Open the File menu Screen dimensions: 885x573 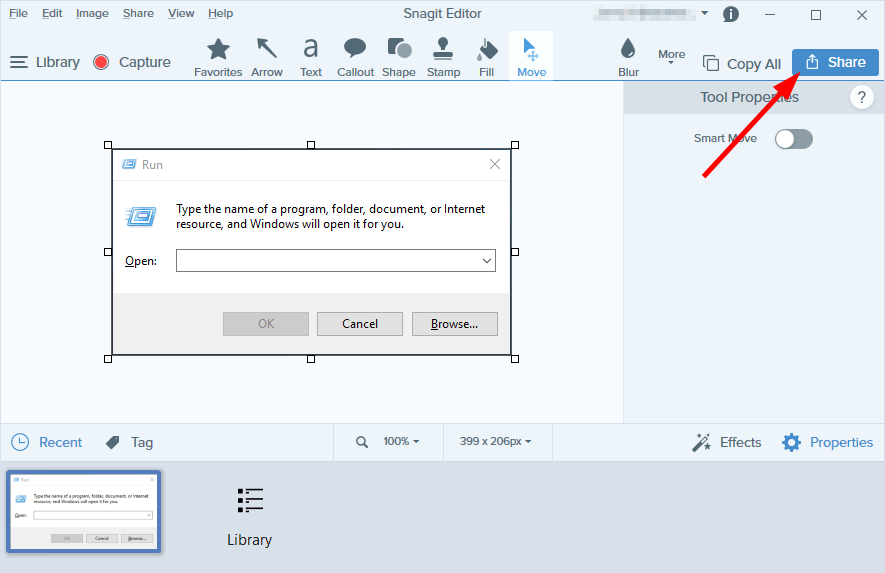pyautogui.click(x=18, y=13)
